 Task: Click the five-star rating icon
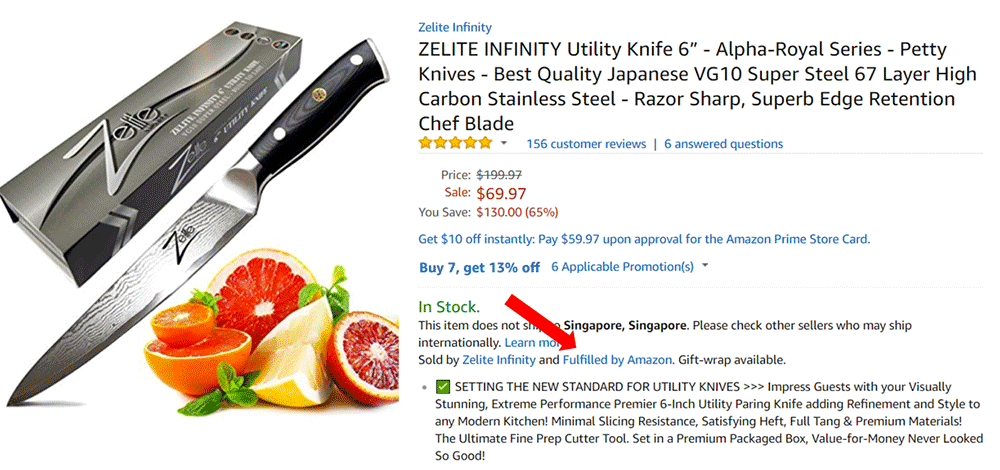[x=455, y=144]
